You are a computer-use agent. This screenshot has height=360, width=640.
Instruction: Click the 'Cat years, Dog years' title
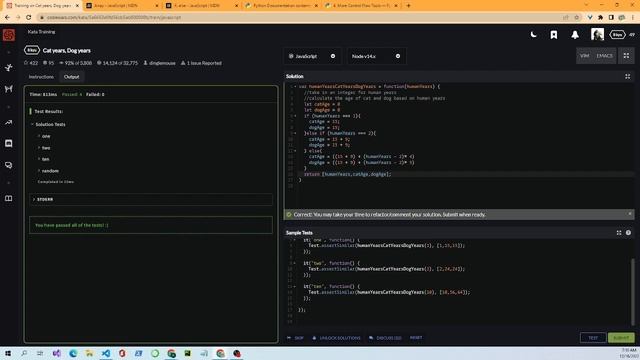point(67,51)
